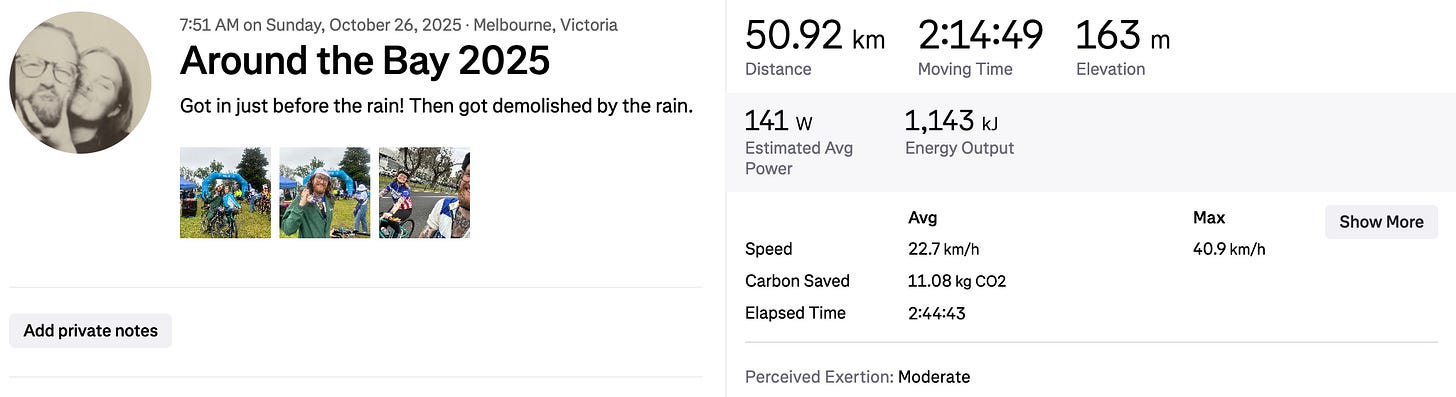Click the Carbon Saved row label
Image resolution: width=1456 pixels, height=397 pixels.
(797, 281)
